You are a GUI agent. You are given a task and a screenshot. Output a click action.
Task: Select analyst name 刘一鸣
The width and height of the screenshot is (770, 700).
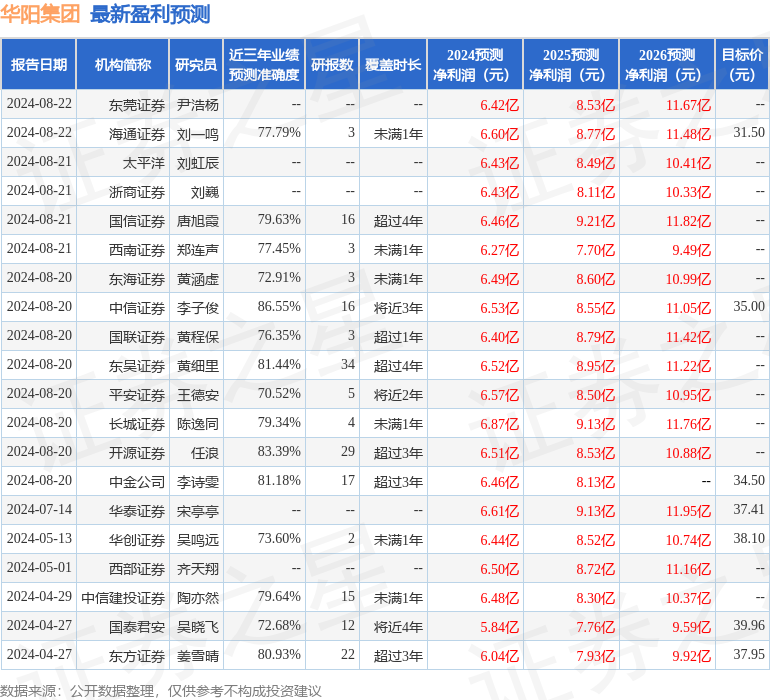coord(197,134)
